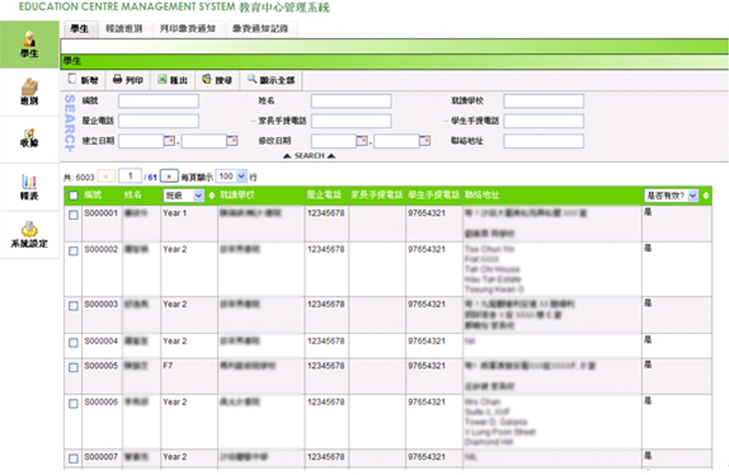Screen dimensions: 729x475
Task: Open the sidebar module with the pencil-note icon
Action: 29,139
